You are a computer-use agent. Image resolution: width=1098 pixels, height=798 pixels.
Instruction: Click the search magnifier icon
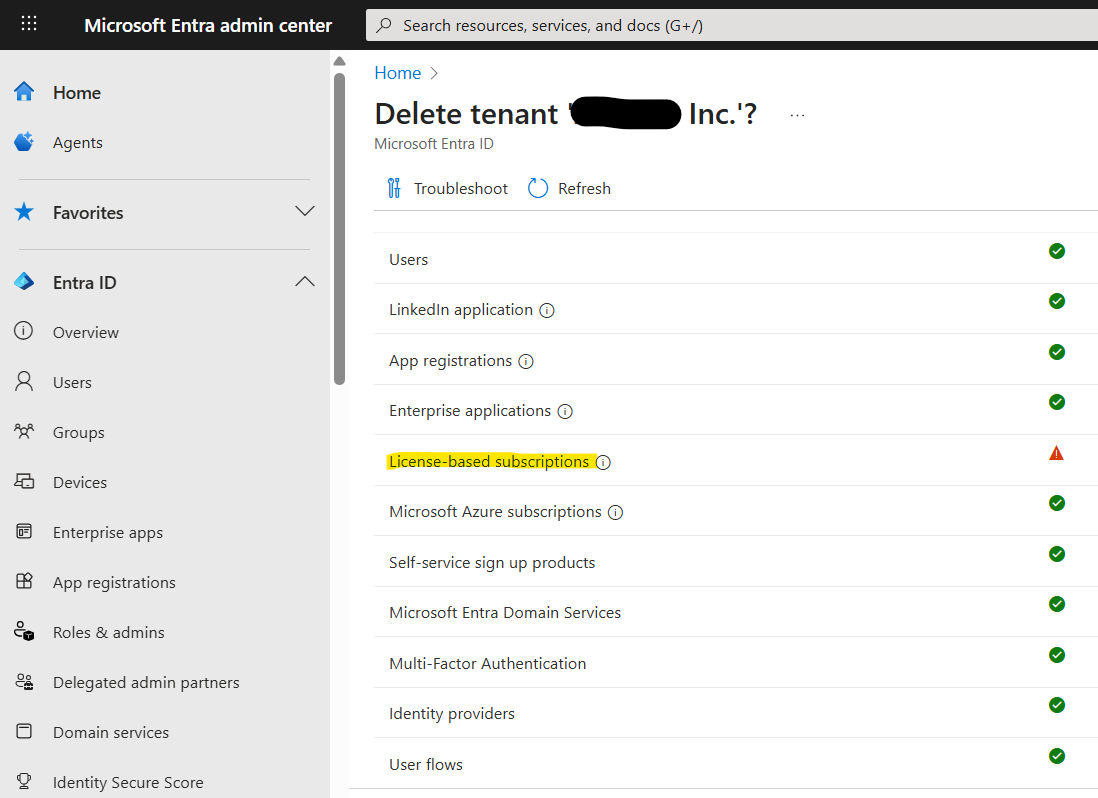coord(384,26)
